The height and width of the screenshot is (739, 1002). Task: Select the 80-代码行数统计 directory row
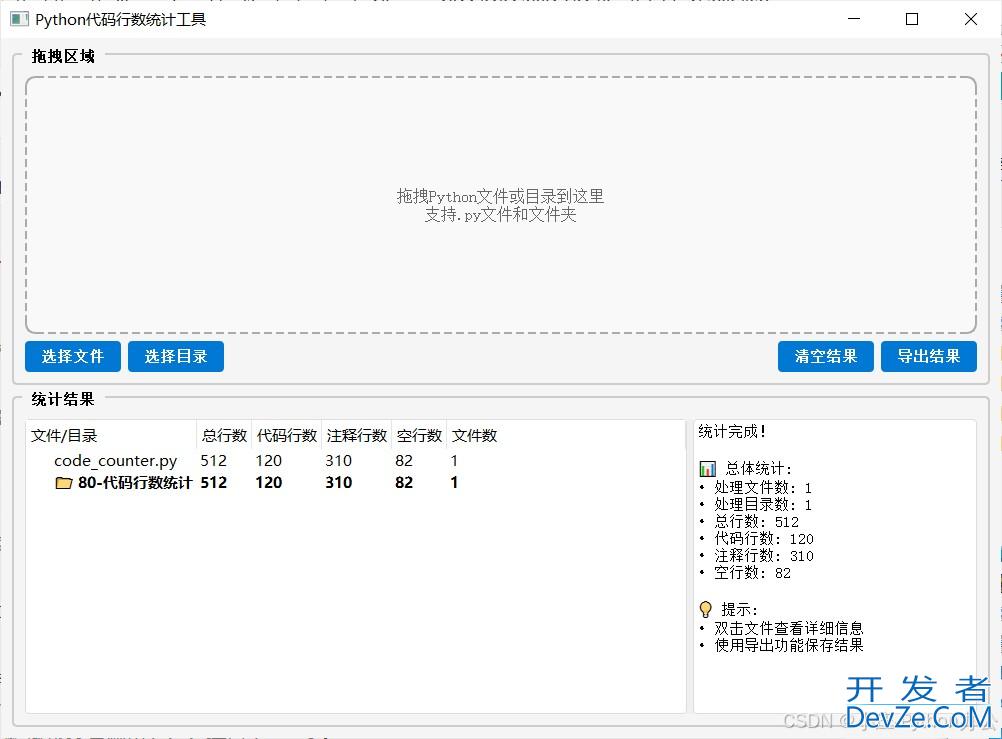click(135, 483)
